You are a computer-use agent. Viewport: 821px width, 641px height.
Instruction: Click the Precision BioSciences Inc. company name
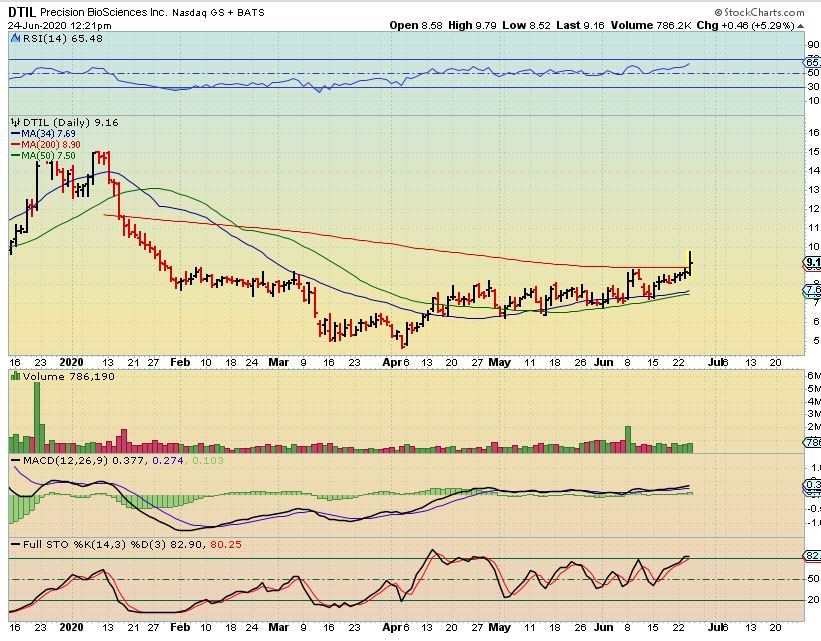coord(103,12)
